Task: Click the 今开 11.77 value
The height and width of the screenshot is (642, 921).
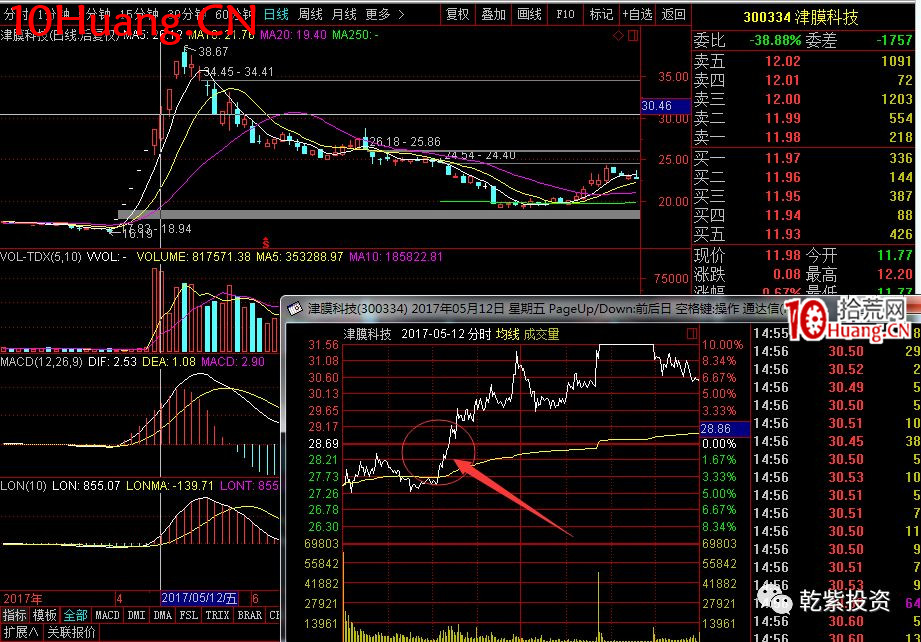Action: tap(895, 255)
